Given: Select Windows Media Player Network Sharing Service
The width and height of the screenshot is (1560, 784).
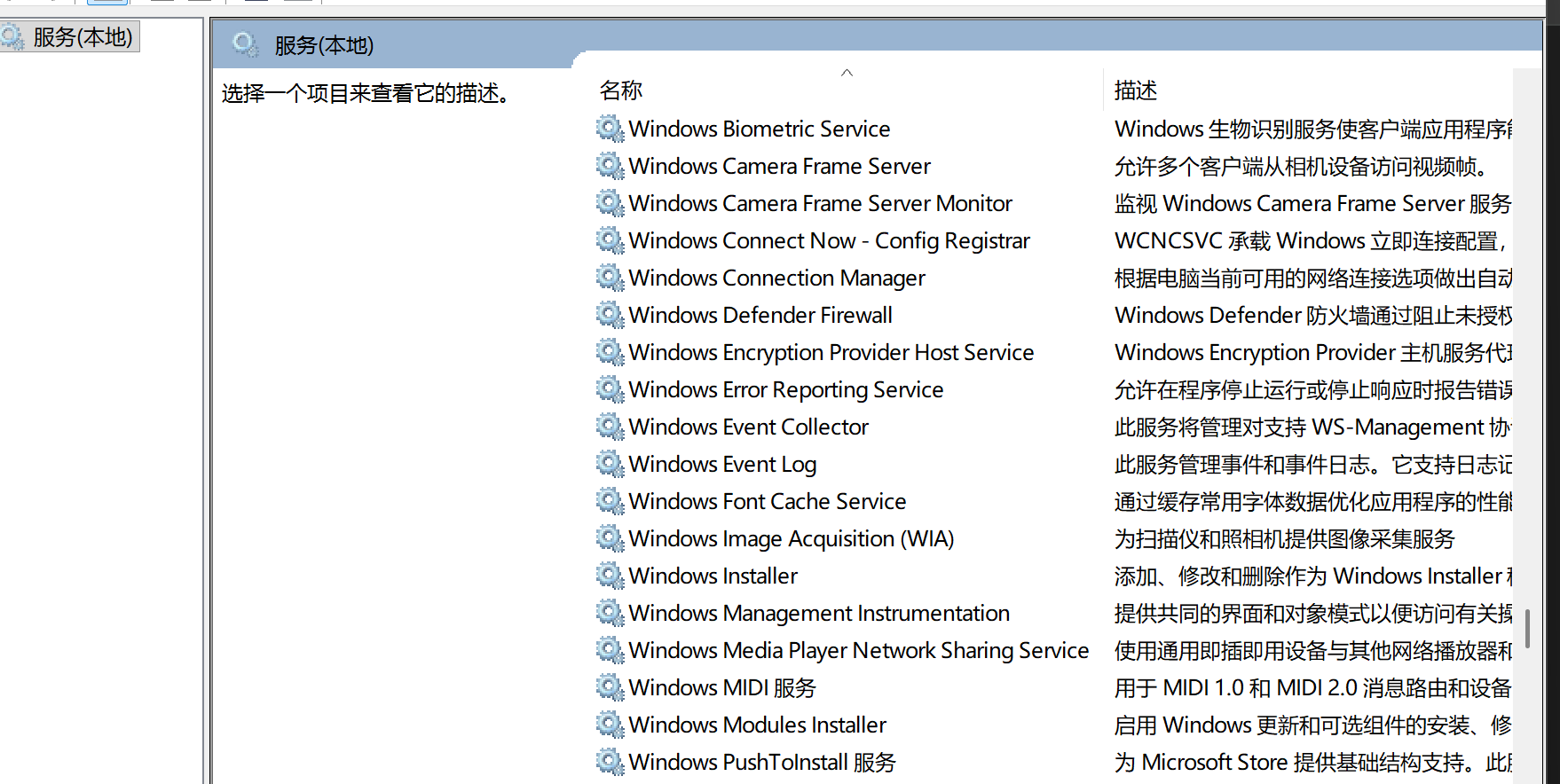Looking at the screenshot, I should click(x=859, y=650).
